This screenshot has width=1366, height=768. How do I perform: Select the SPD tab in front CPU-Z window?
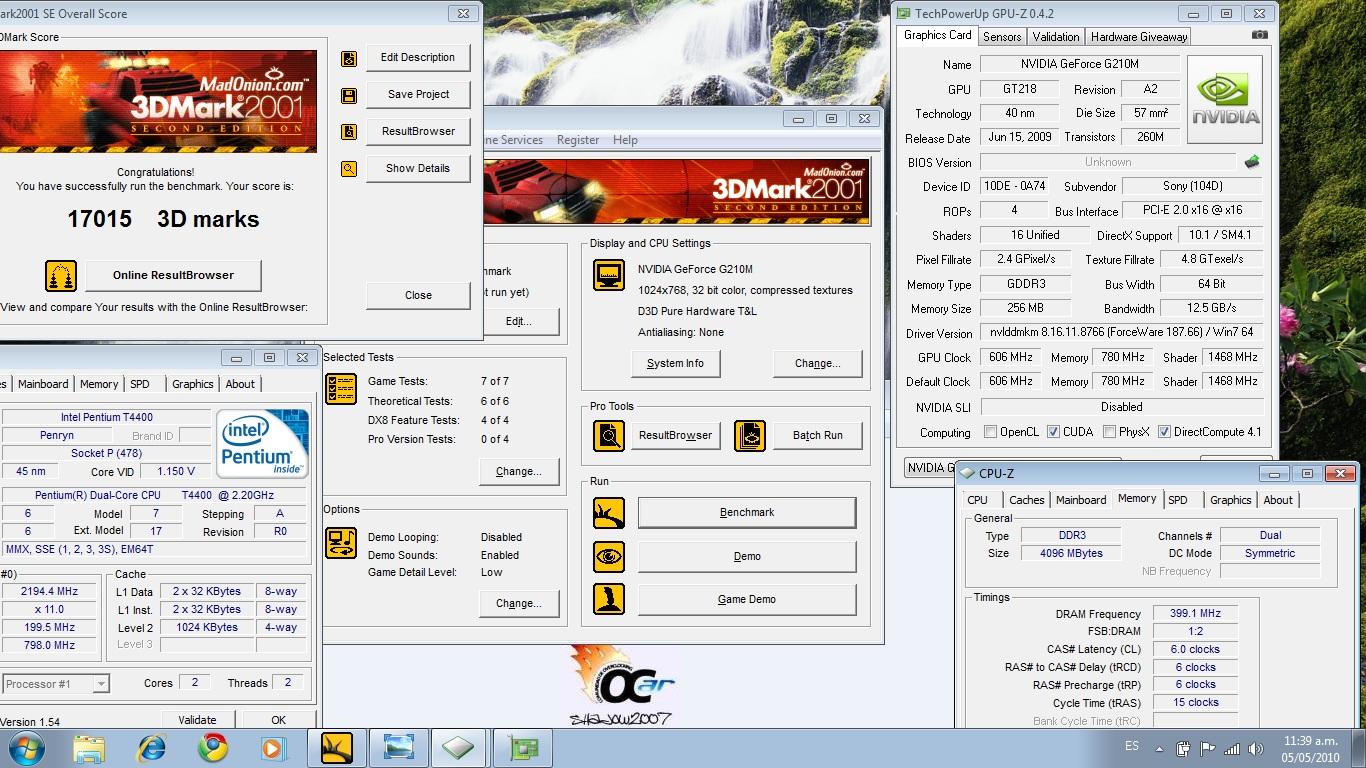coord(1178,500)
